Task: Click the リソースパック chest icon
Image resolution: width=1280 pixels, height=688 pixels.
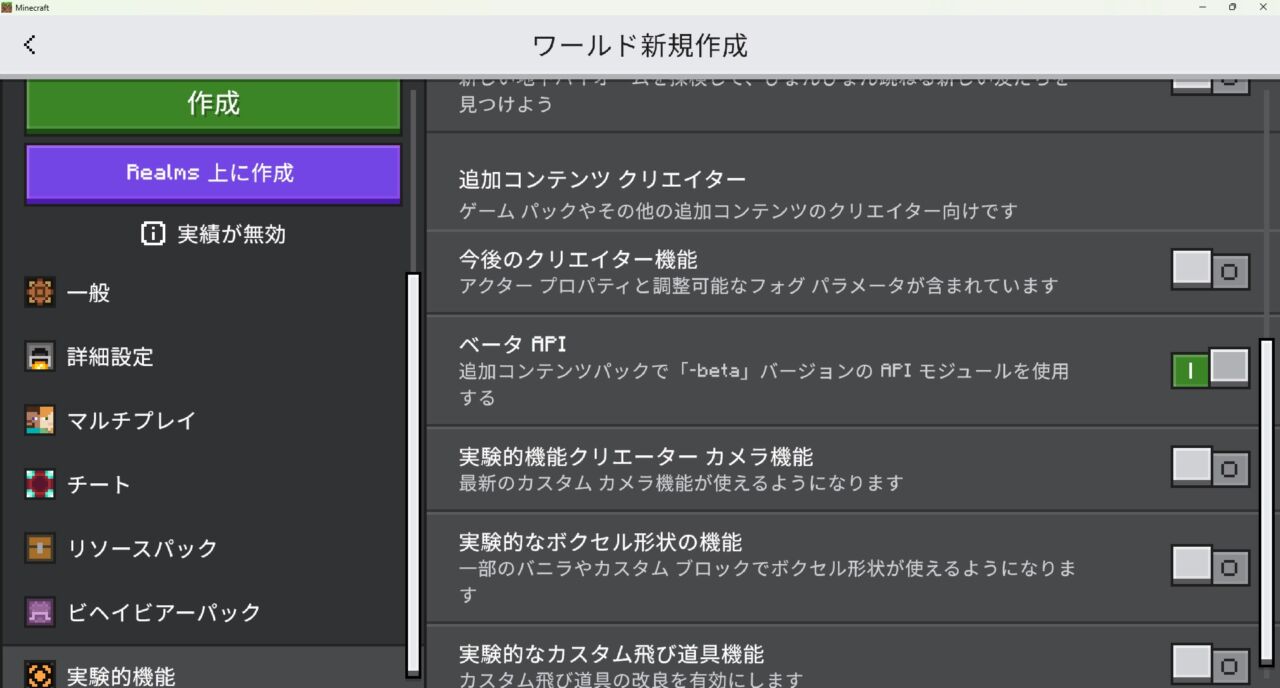Action: pos(40,548)
